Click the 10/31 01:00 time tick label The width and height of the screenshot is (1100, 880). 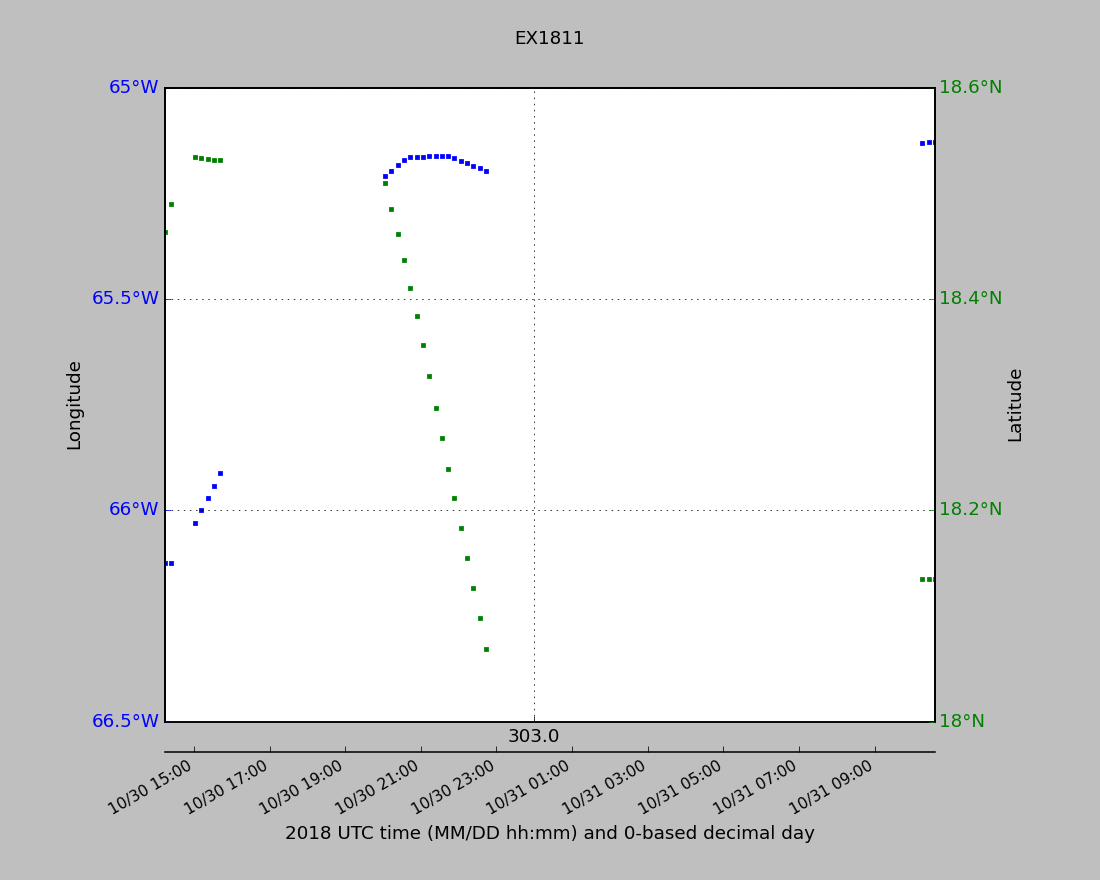529,788
